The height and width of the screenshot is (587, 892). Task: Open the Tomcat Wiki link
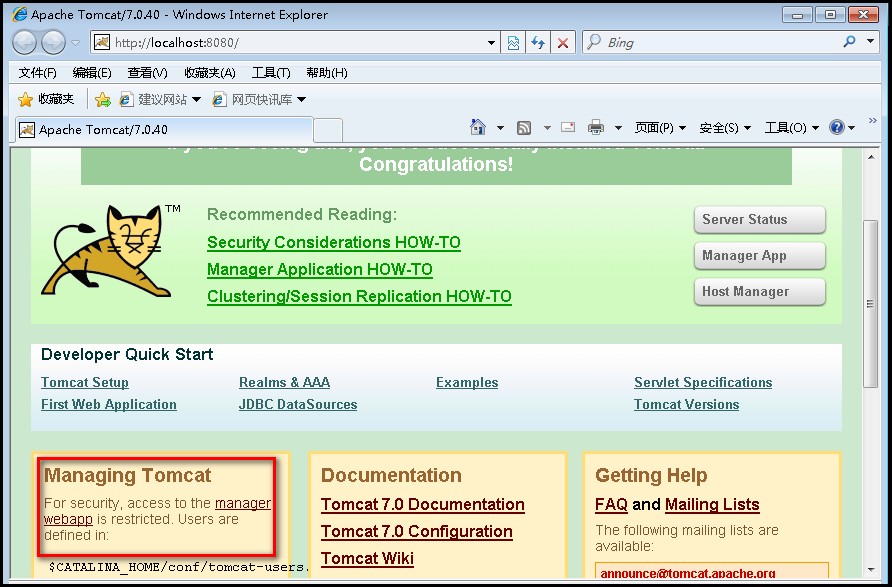pyautogui.click(x=367, y=559)
